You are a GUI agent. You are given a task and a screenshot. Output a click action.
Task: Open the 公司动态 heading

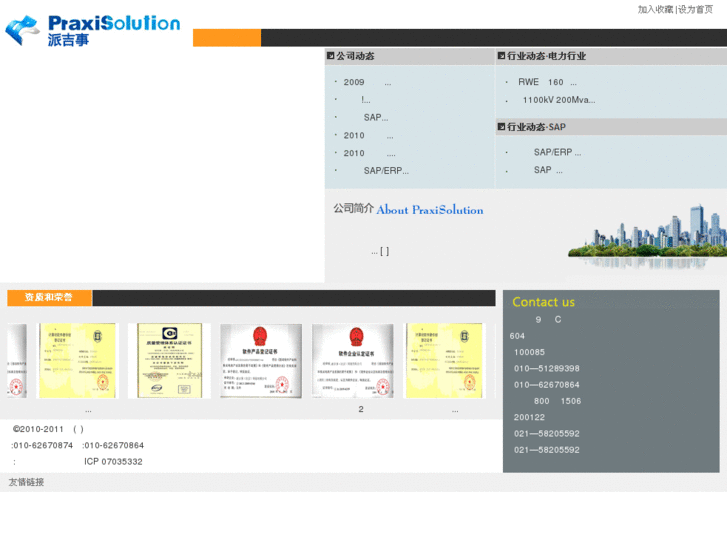355,56
